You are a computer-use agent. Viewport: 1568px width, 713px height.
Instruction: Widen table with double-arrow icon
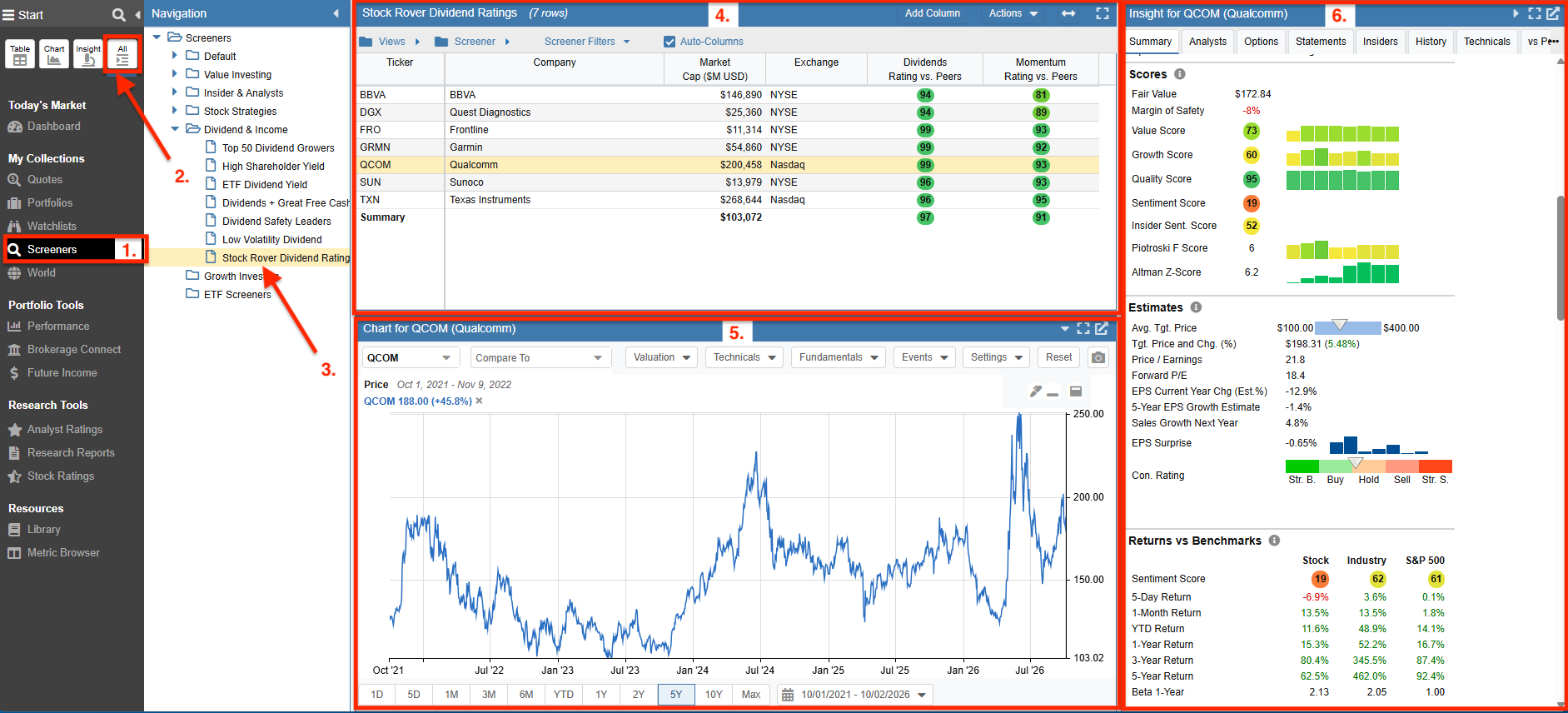point(1068,13)
